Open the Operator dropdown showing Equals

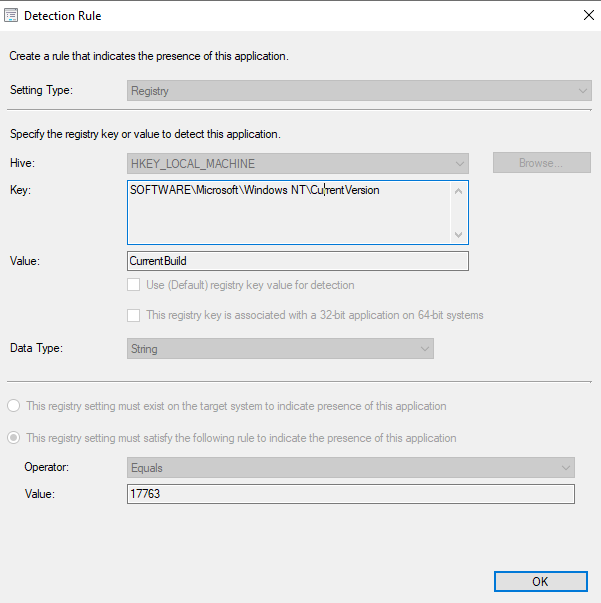coord(351,468)
